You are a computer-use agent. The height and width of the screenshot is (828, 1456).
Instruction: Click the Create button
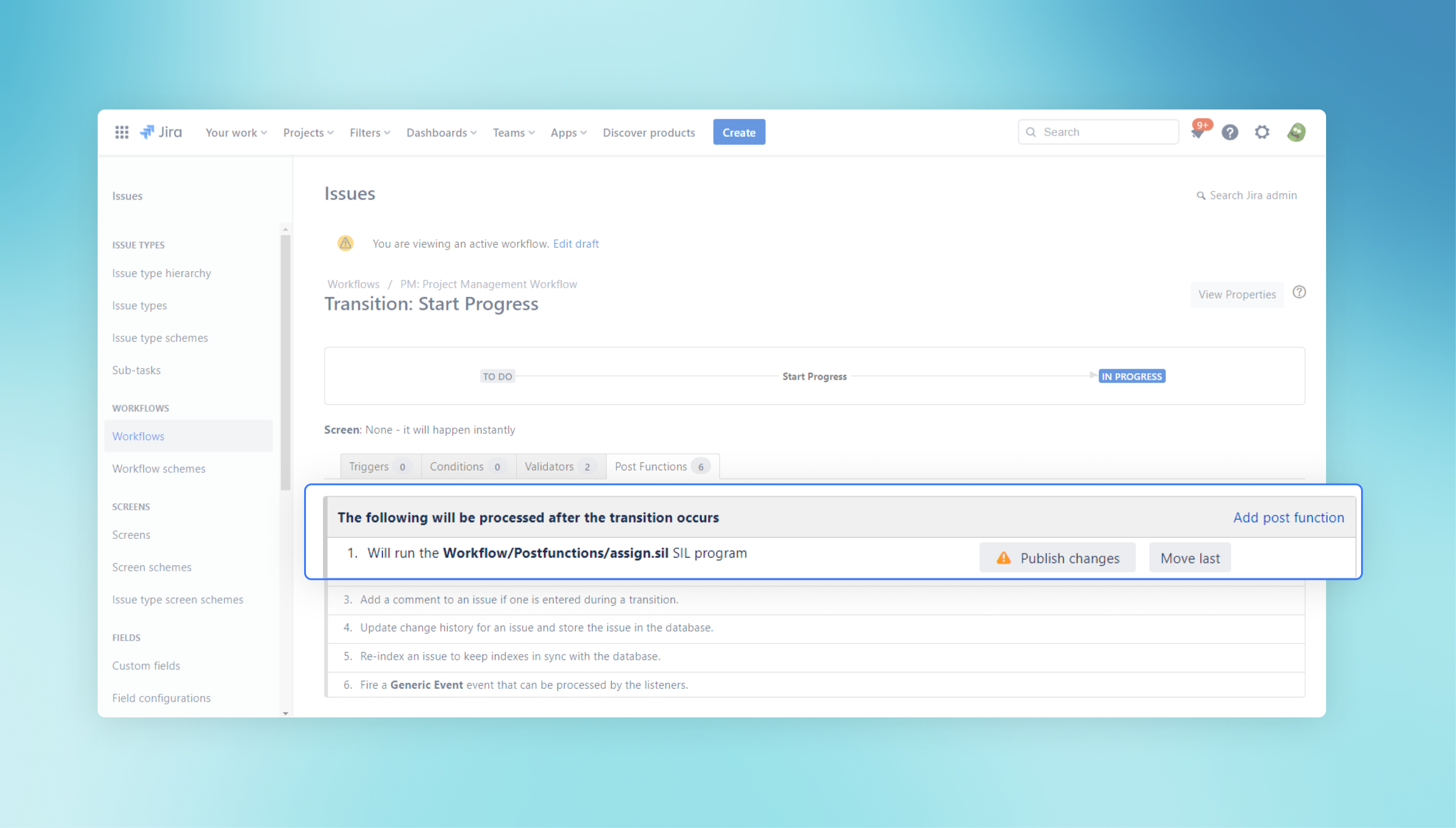[x=739, y=133]
